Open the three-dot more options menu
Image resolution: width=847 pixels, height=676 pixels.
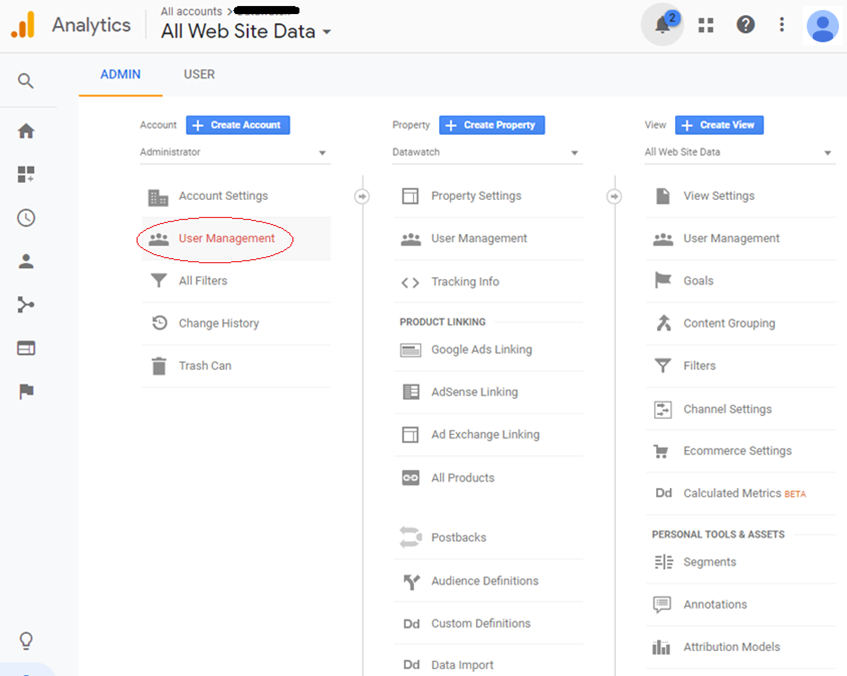(782, 25)
